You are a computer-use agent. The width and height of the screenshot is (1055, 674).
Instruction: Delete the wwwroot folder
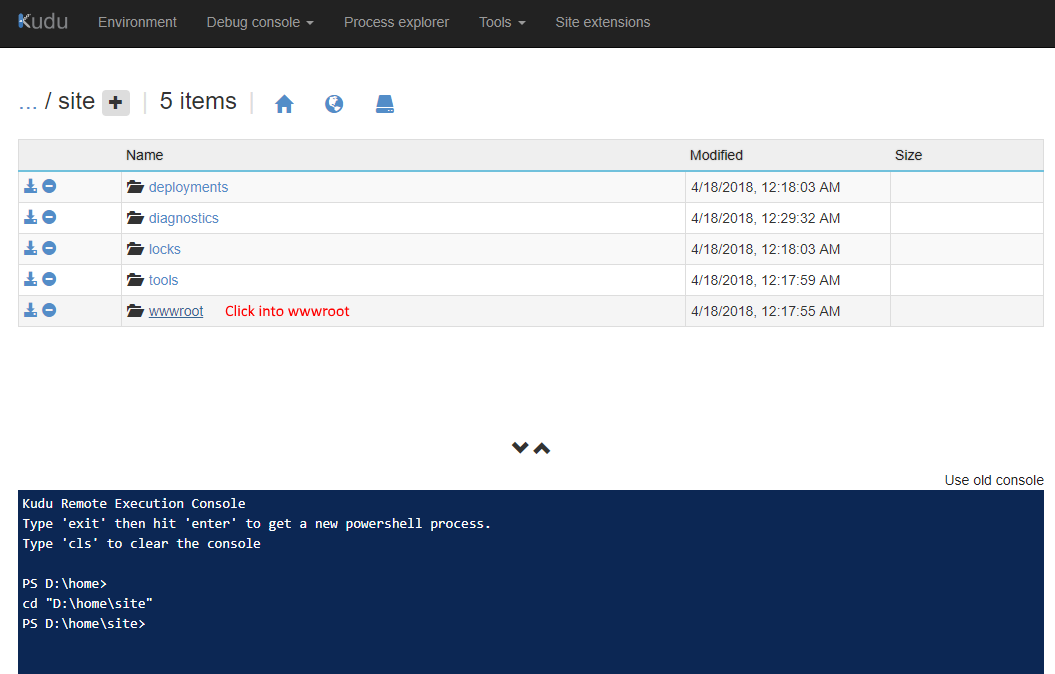pos(49,311)
